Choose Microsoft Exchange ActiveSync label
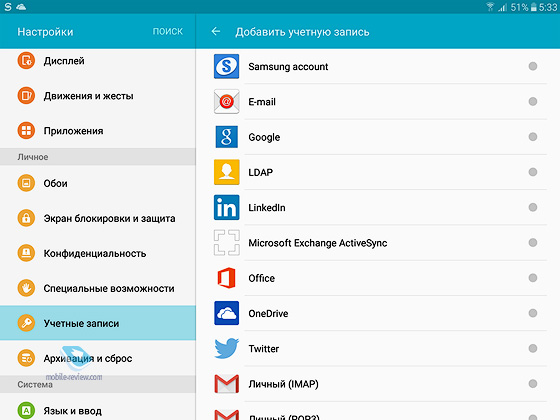 [x=318, y=243]
